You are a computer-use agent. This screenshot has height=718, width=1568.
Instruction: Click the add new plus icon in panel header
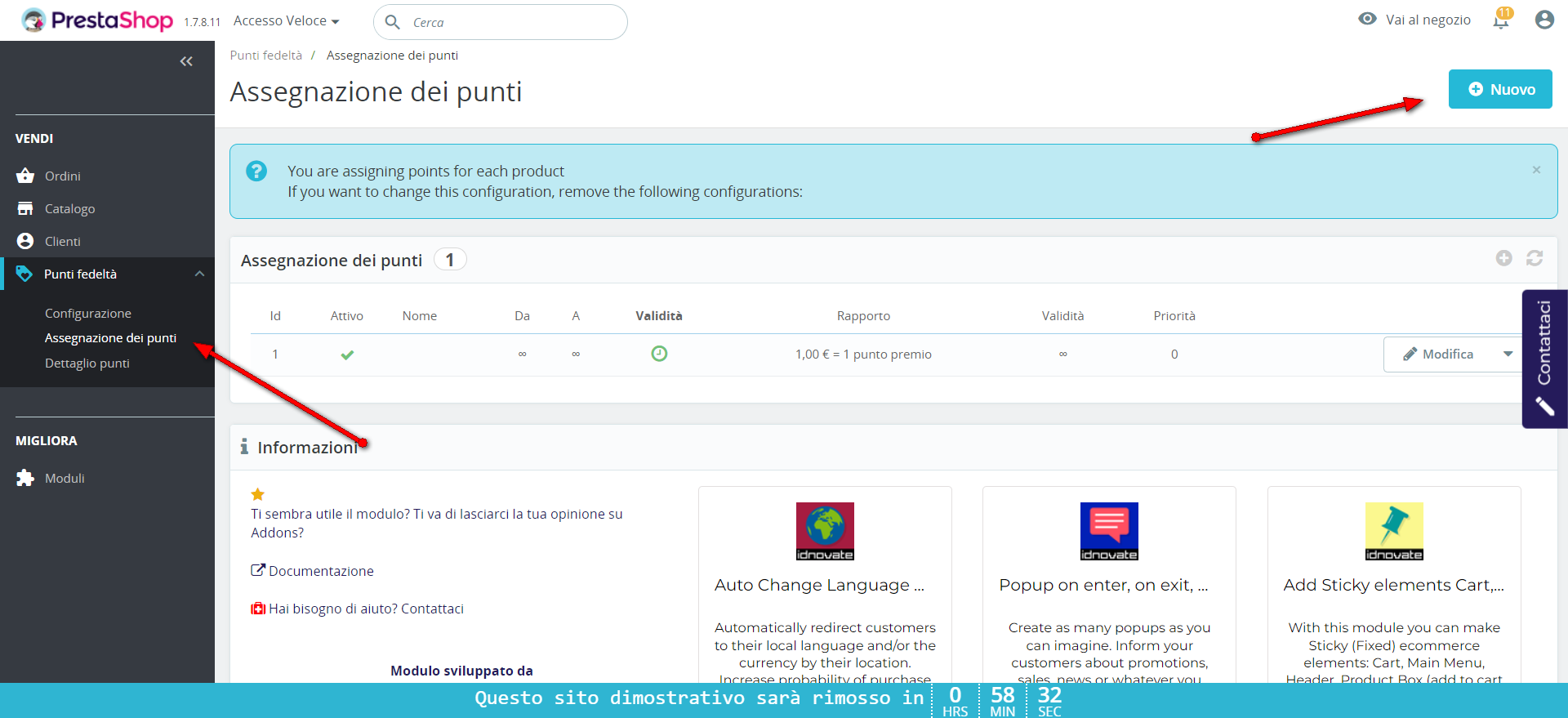pos(1503,258)
